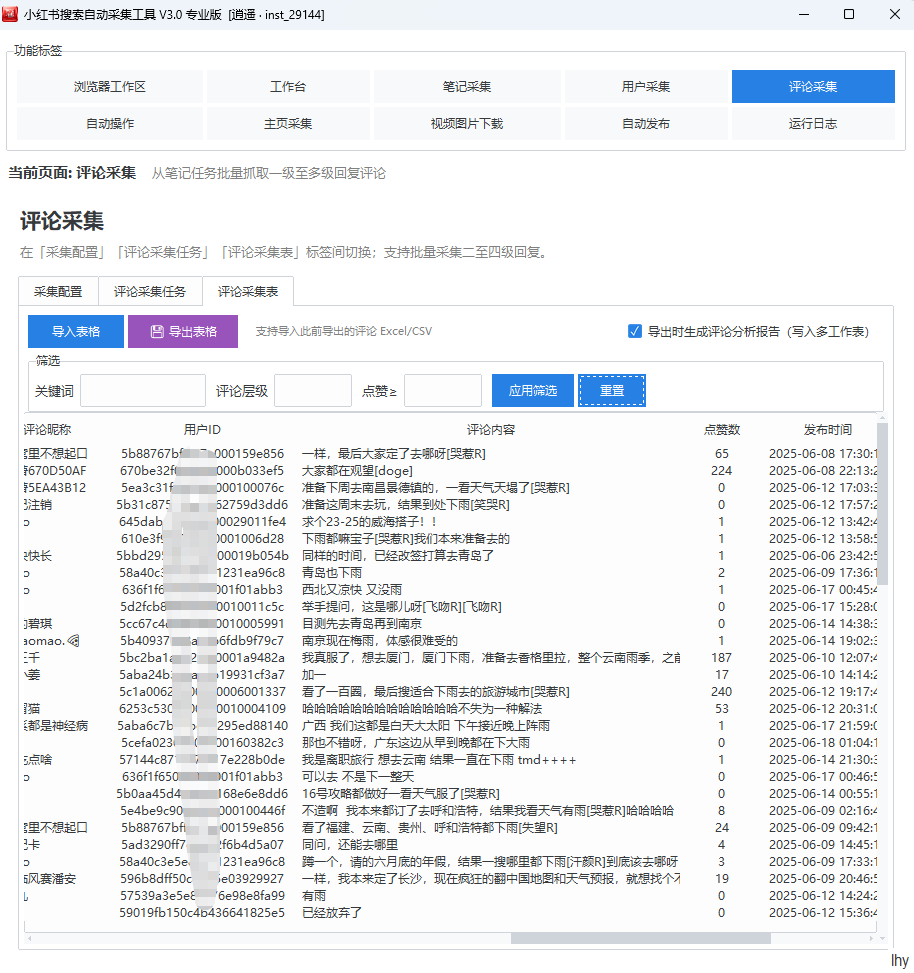Select comment '求个23-25的威海搭子！！'
This screenshot has width=914, height=973.
369,521
